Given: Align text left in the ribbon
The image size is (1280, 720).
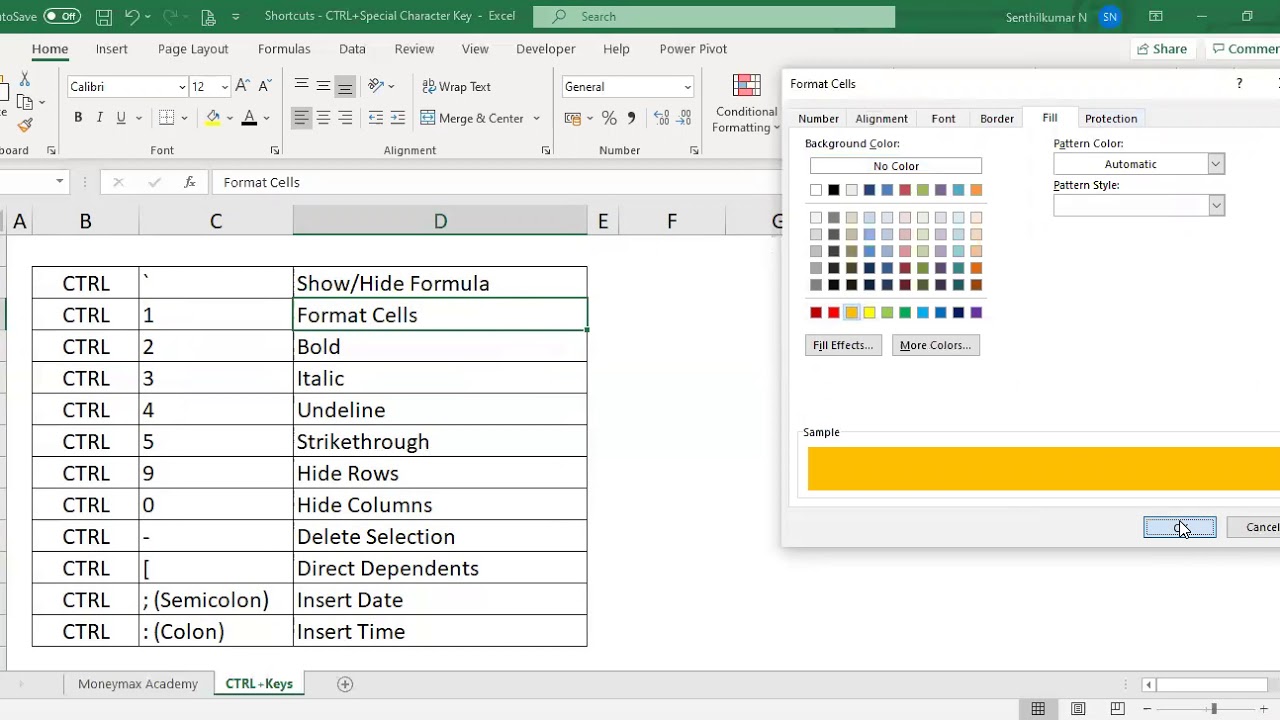Looking at the screenshot, I should click(x=301, y=118).
